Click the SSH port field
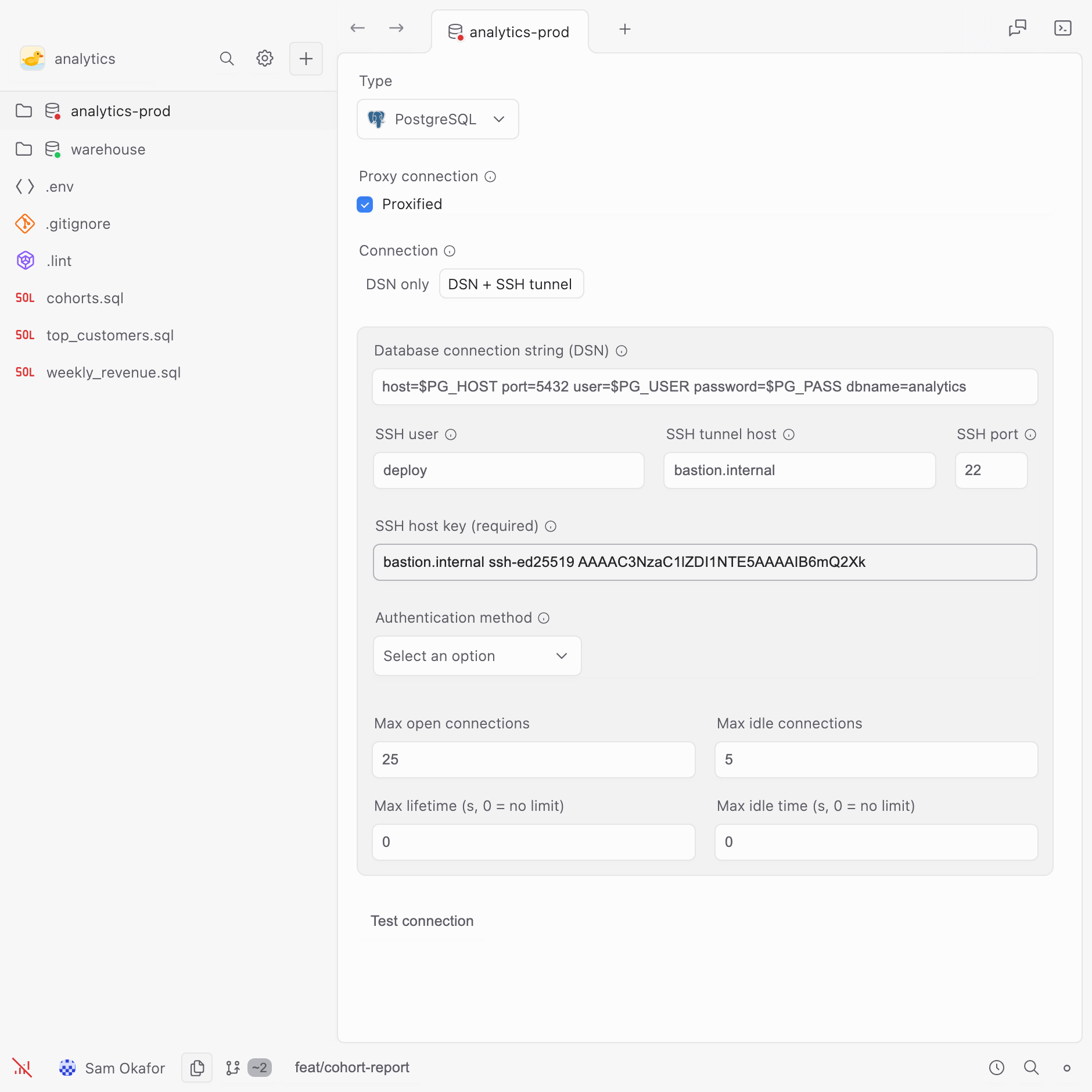This screenshot has height=1092, width=1092. click(992, 470)
